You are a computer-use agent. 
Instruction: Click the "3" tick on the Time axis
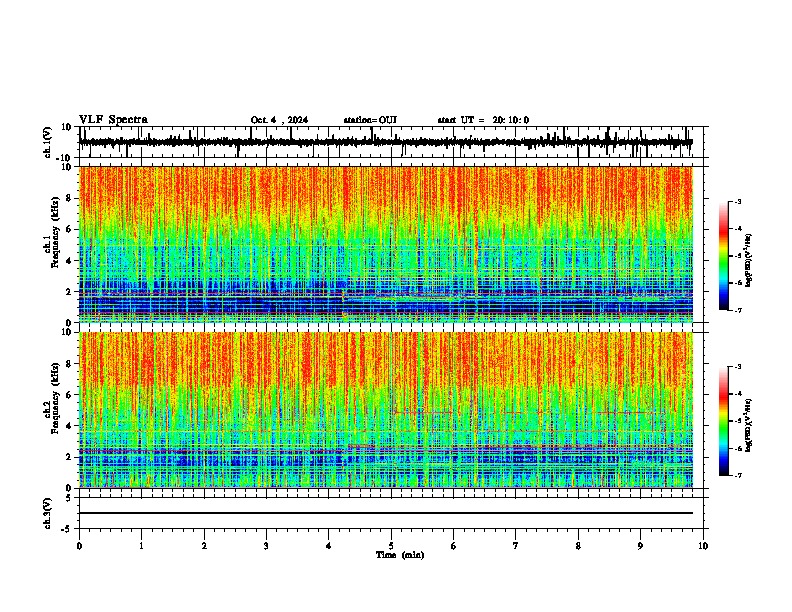point(266,546)
